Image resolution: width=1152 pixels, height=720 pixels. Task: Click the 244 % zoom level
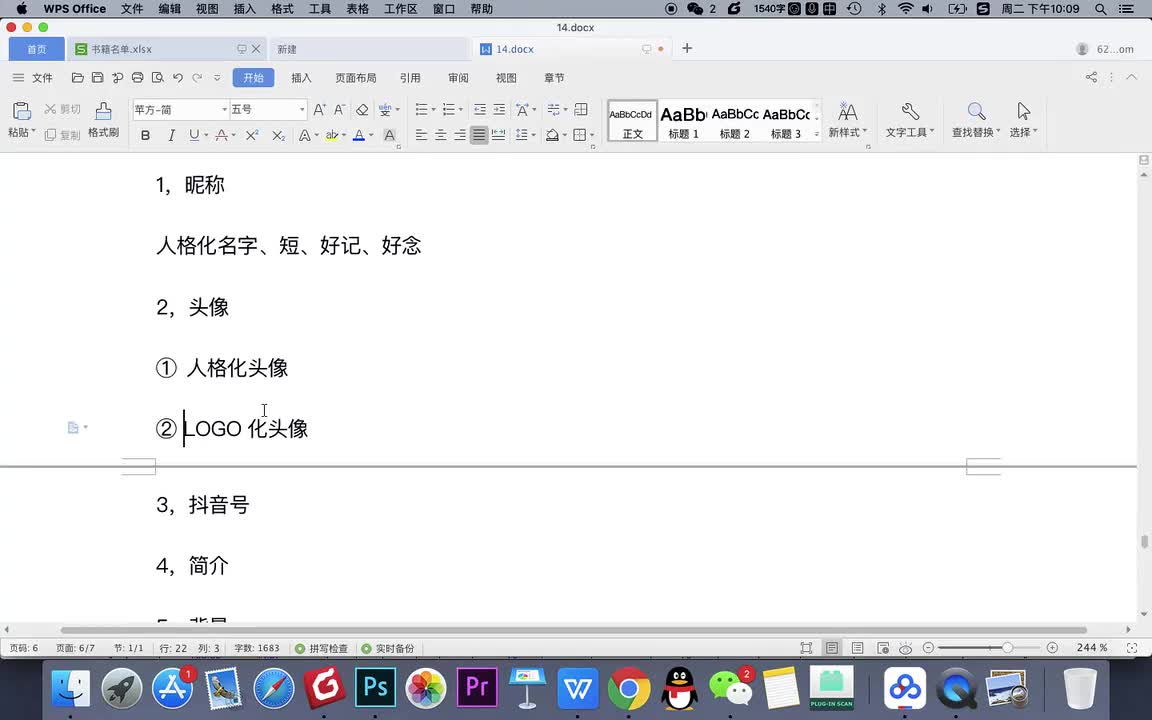pos(1092,648)
